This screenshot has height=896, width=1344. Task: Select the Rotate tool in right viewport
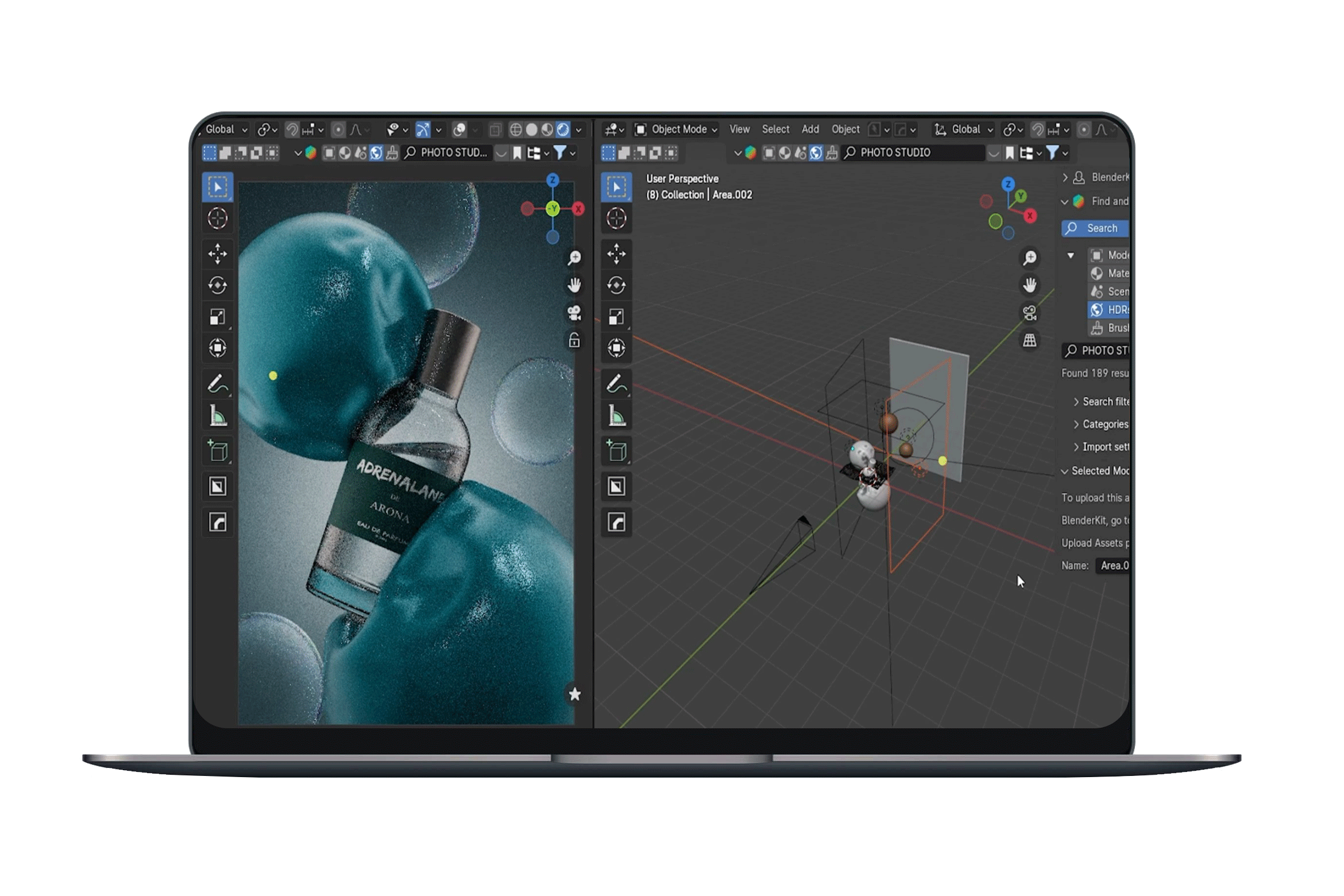click(616, 285)
